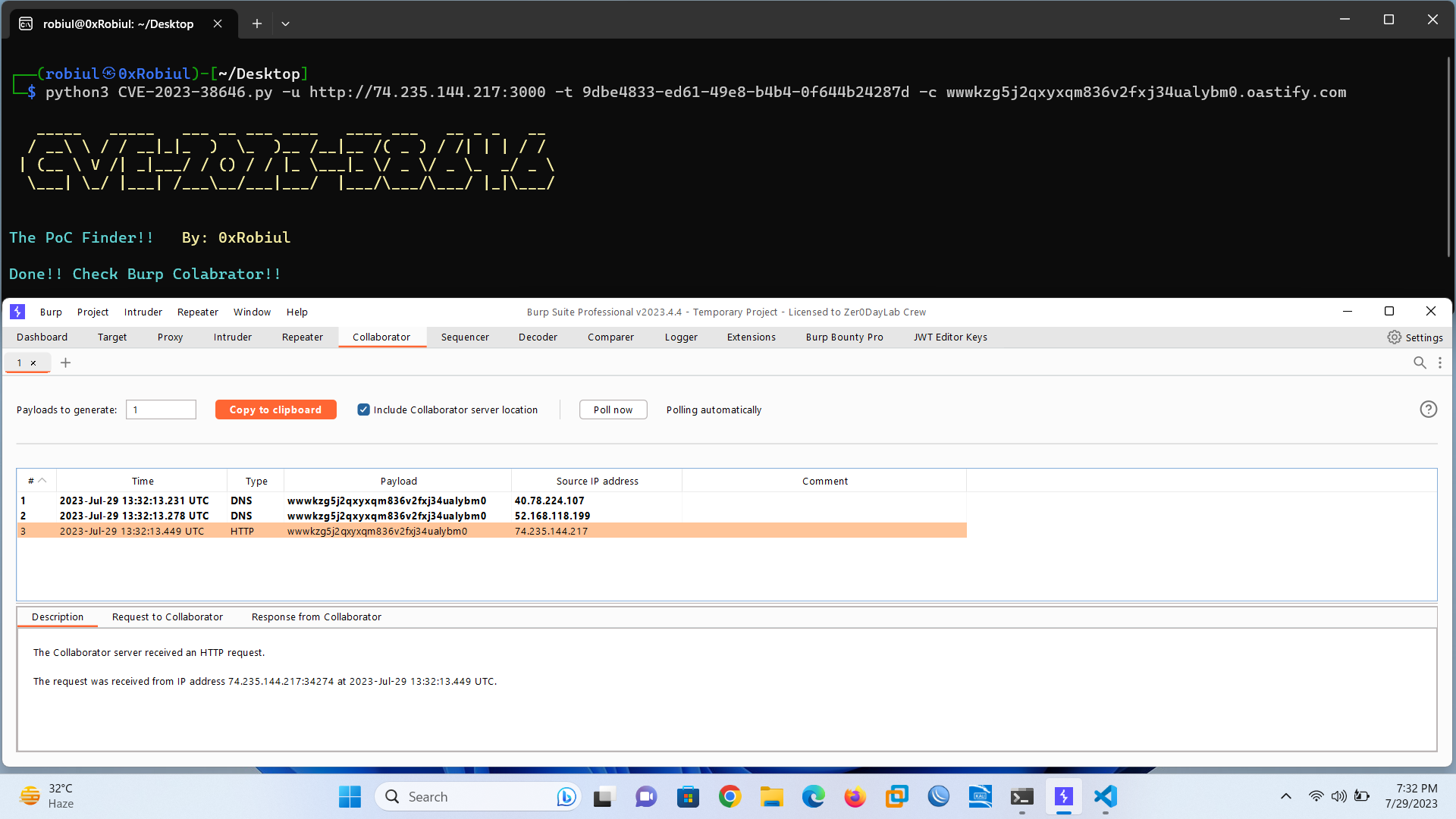Screen dimensions: 1456x819
Task: Open Microsoft Store from the taskbar
Action: click(688, 796)
